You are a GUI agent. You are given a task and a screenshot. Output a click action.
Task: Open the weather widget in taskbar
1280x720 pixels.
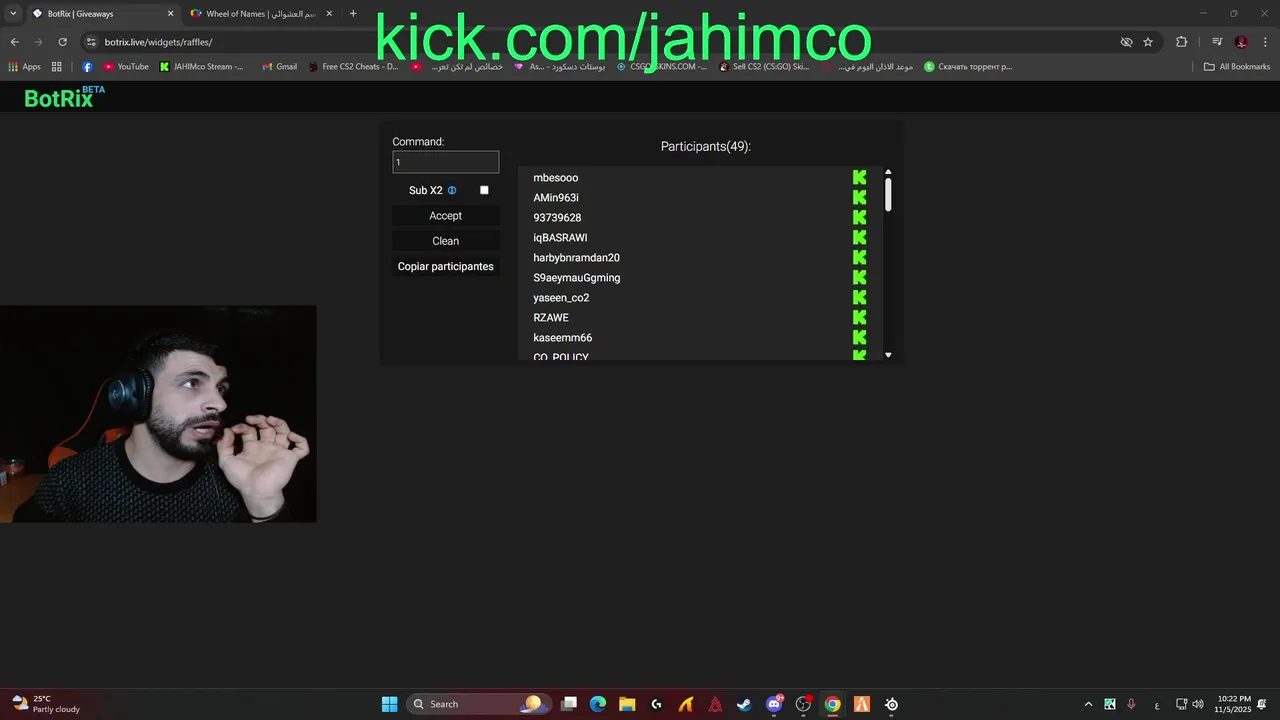click(x=45, y=704)
